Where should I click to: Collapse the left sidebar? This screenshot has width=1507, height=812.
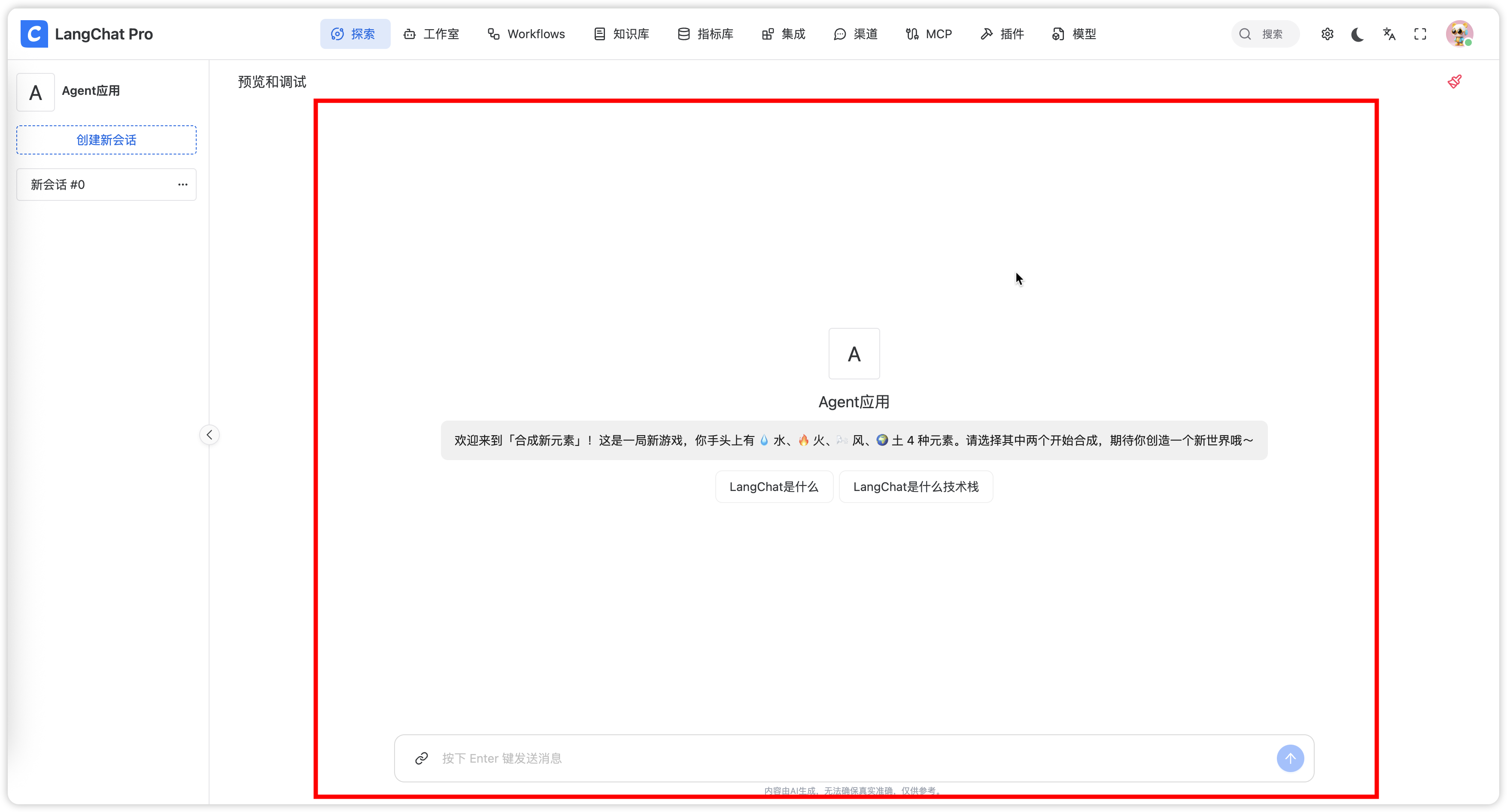(x=209, y=434)
